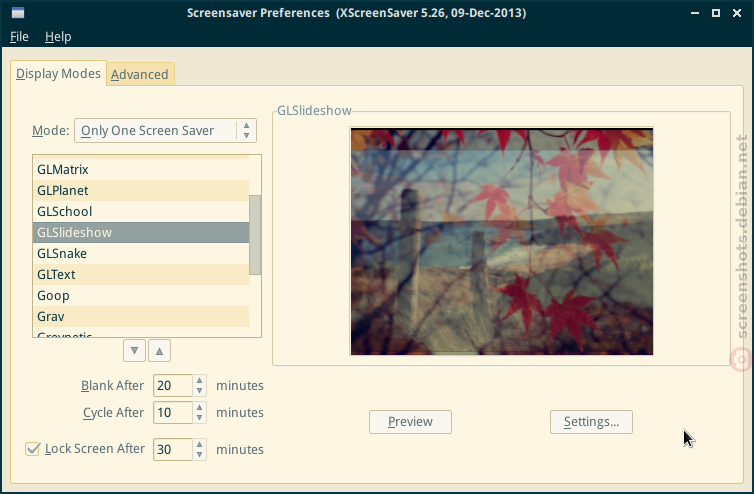Maximize the Screensaver Preferences window
The height and width of the screenshot is (494, 754).
[716, 13]
